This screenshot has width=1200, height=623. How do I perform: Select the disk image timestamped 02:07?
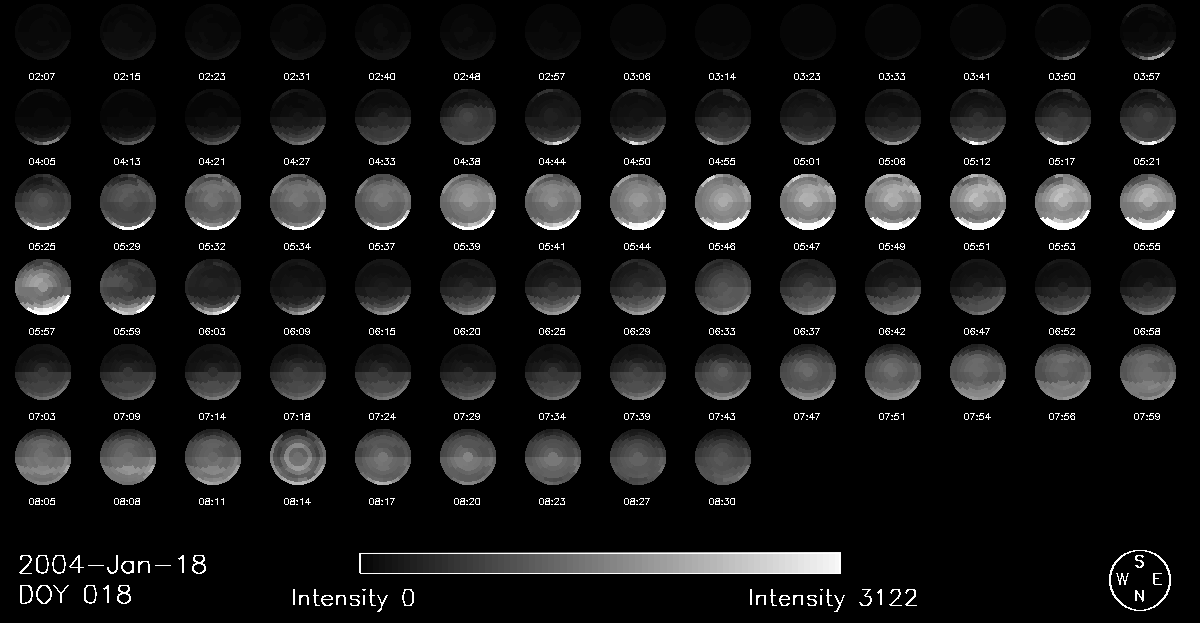coord(42,32)
